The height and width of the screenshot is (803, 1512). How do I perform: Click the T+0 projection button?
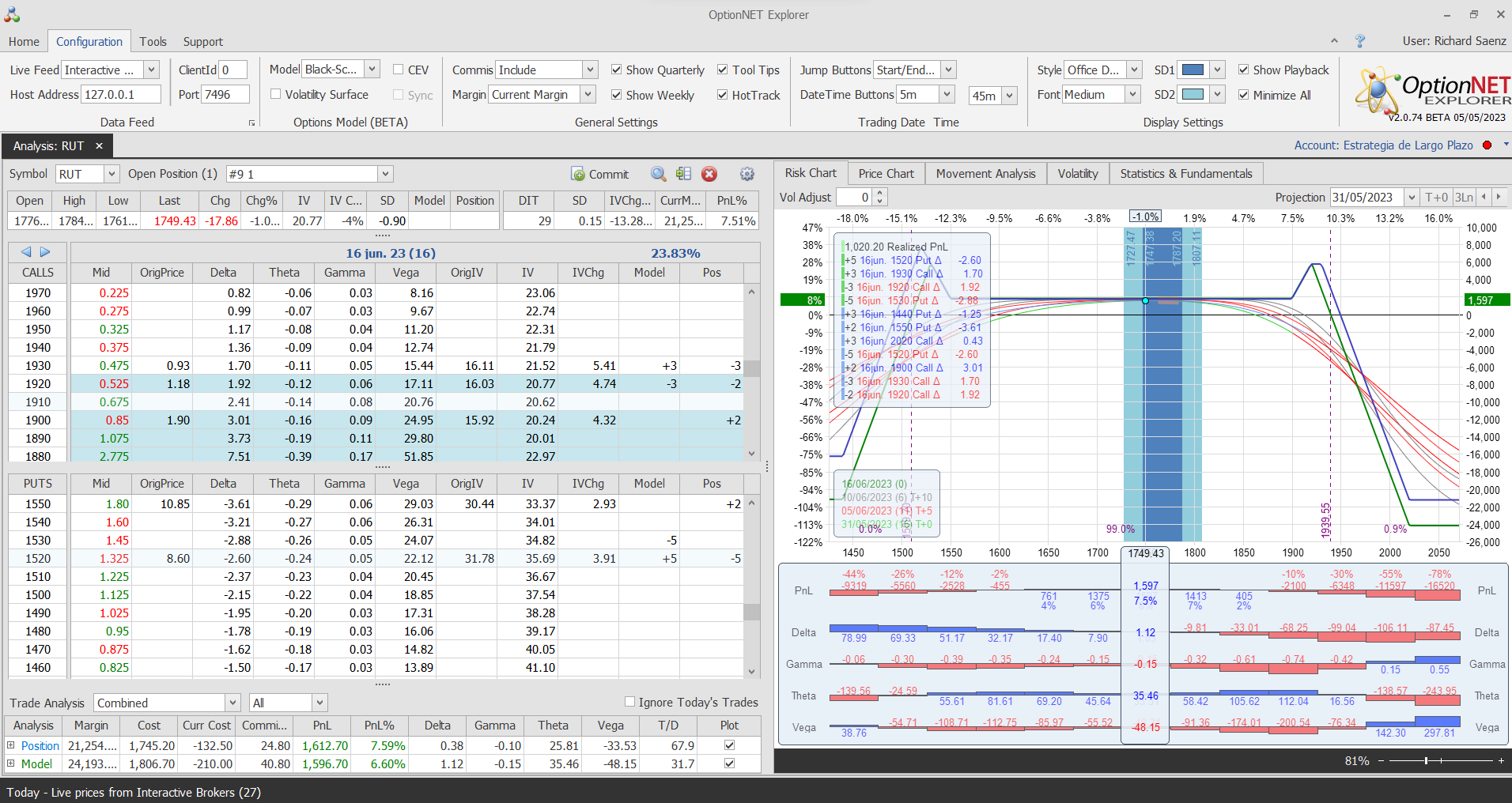(x=1436, y=198)
